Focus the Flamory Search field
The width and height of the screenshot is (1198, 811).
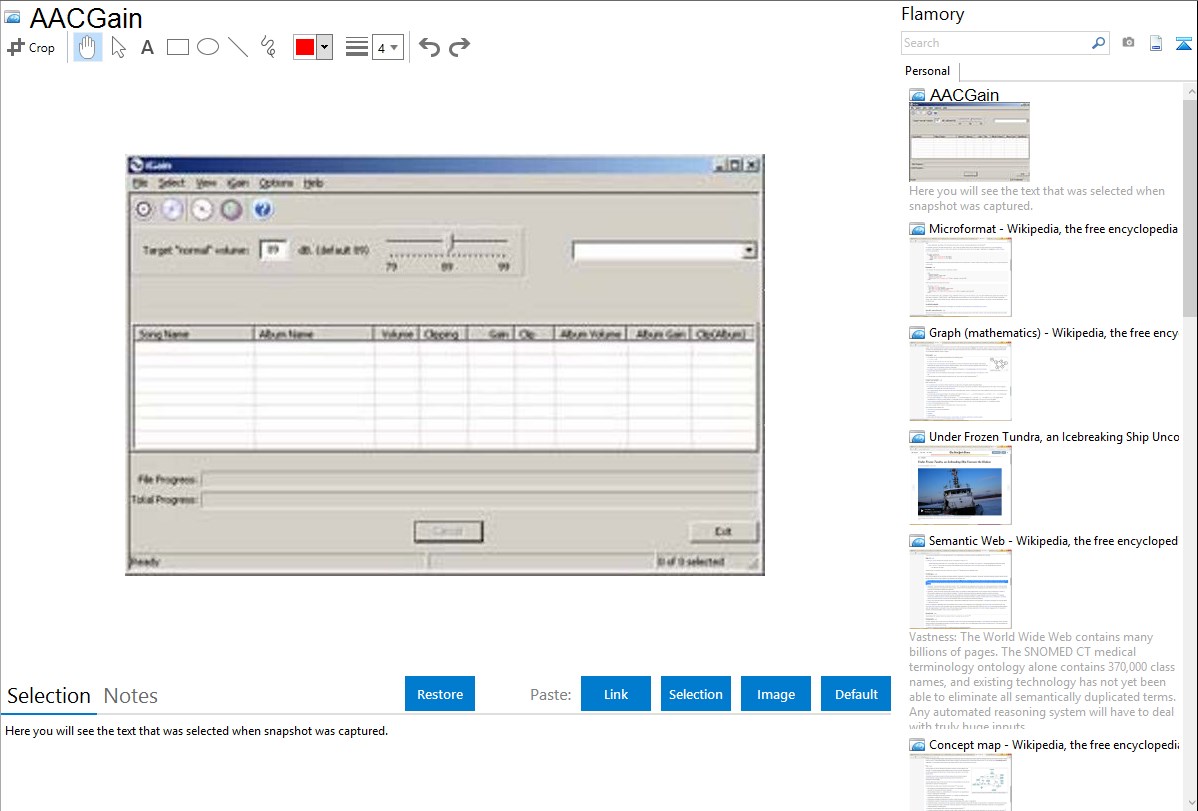(x=996, y=43)
